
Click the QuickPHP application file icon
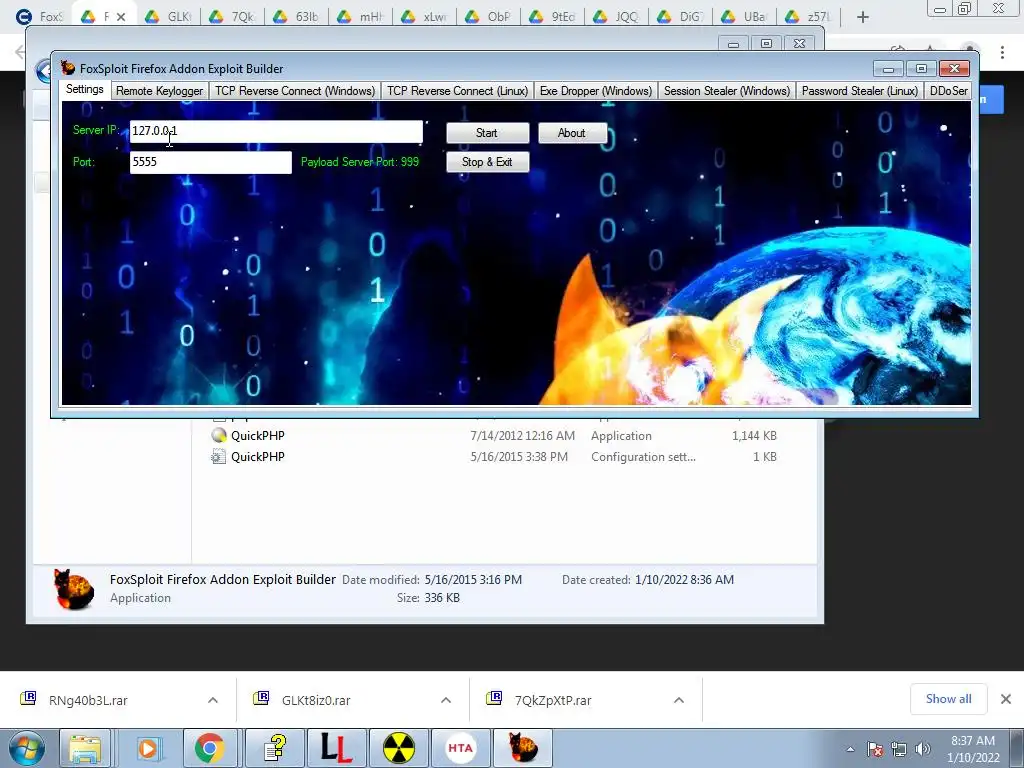[x=219, y=436]
